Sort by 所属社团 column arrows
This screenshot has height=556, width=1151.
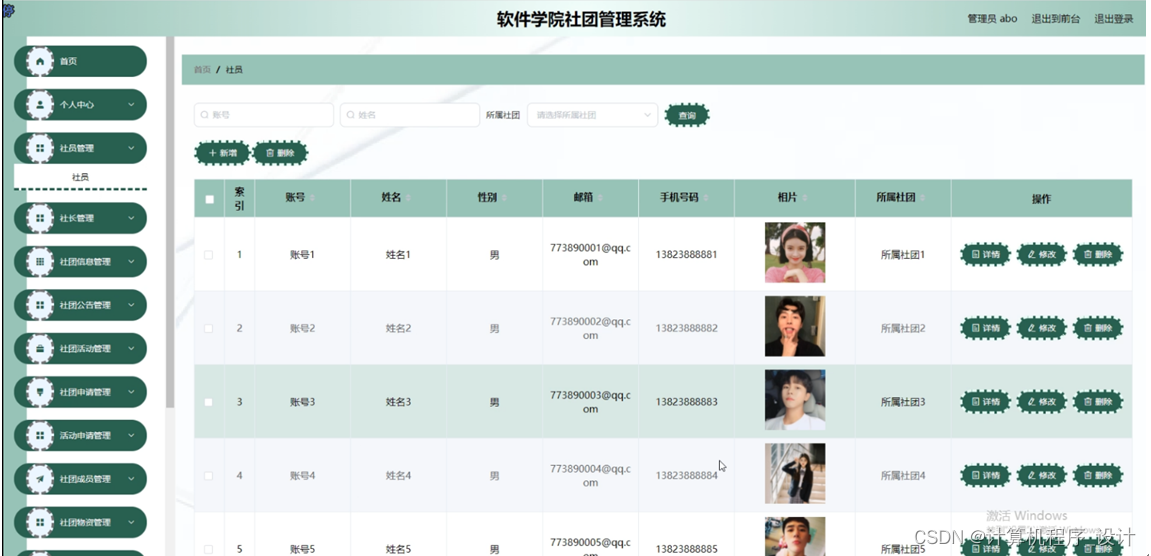coord(922,198)
